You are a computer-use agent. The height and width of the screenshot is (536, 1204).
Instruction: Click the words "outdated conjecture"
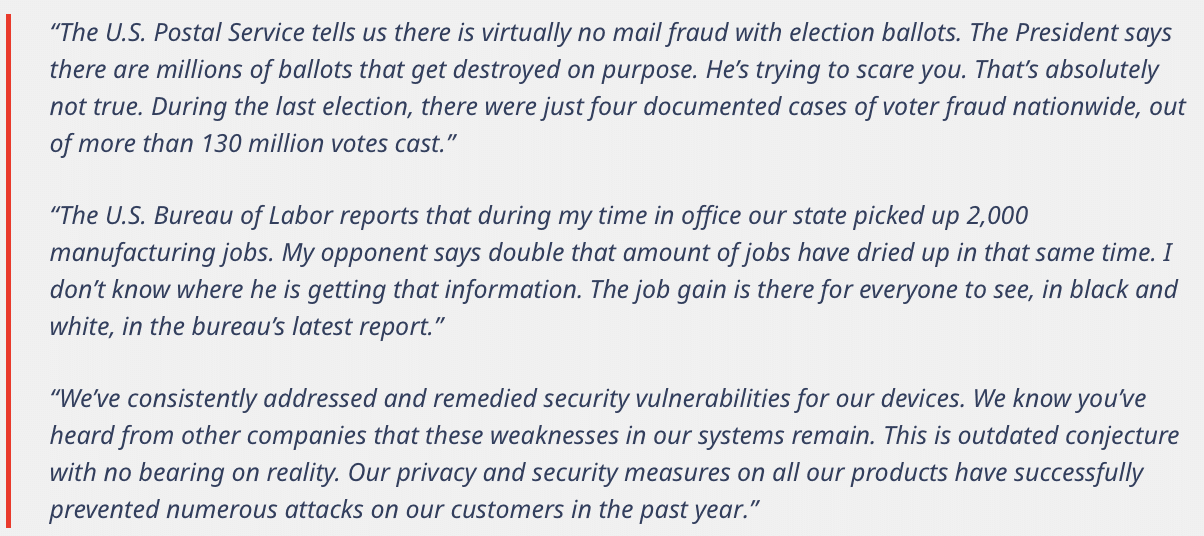point(1087,437)
